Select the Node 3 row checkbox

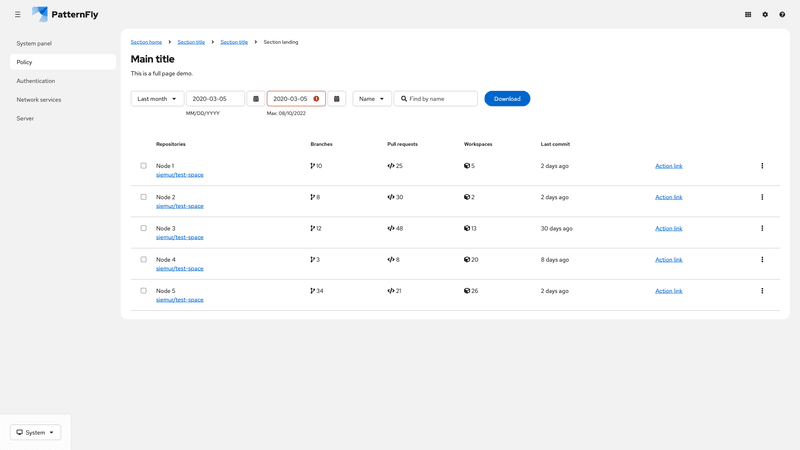click(x=143, y=228)
